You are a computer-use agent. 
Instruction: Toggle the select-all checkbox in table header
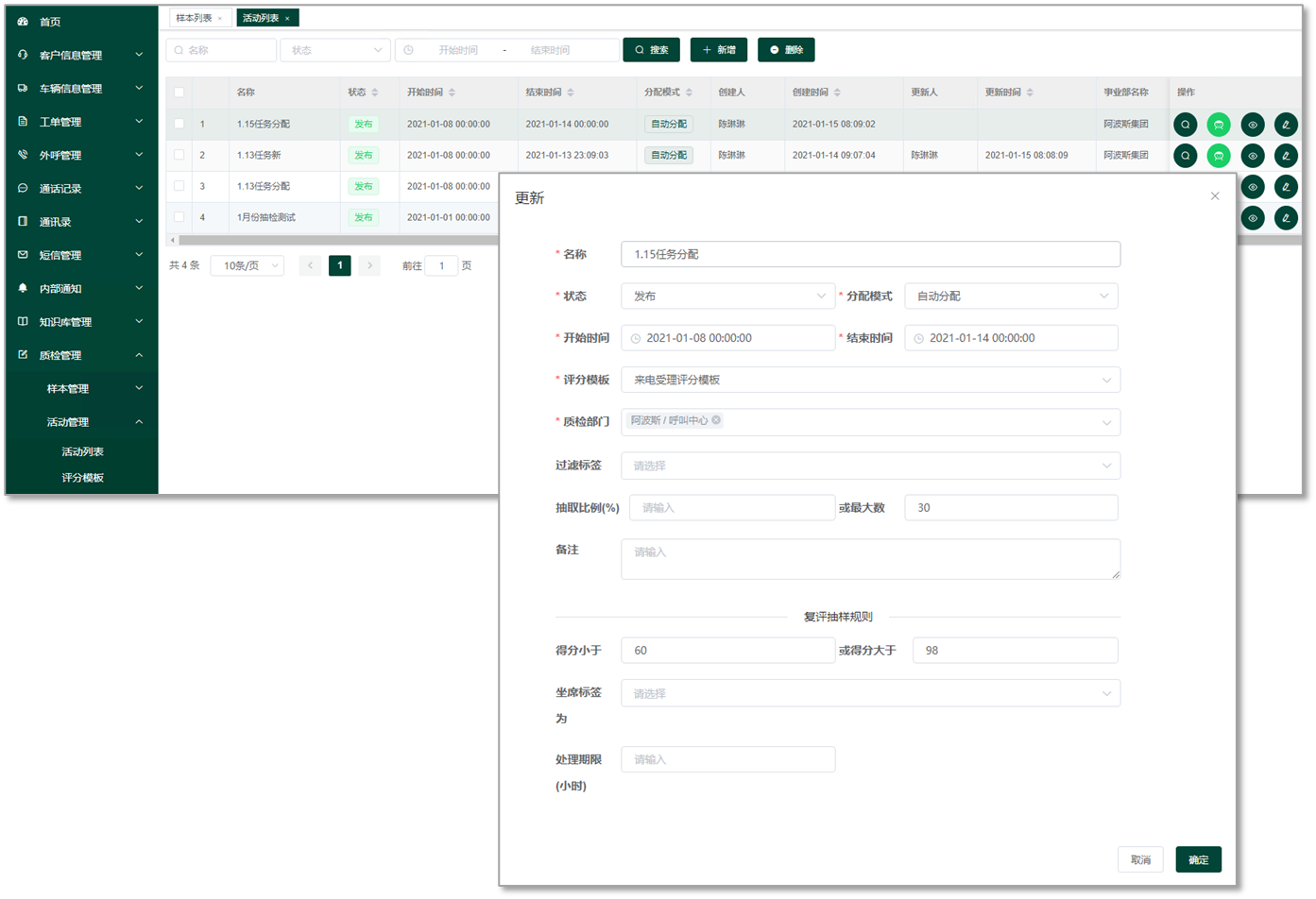click(179, 93)
